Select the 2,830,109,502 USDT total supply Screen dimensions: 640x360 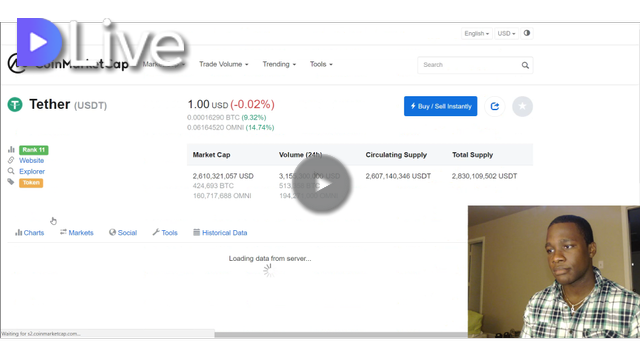click(x=484, y=176)
